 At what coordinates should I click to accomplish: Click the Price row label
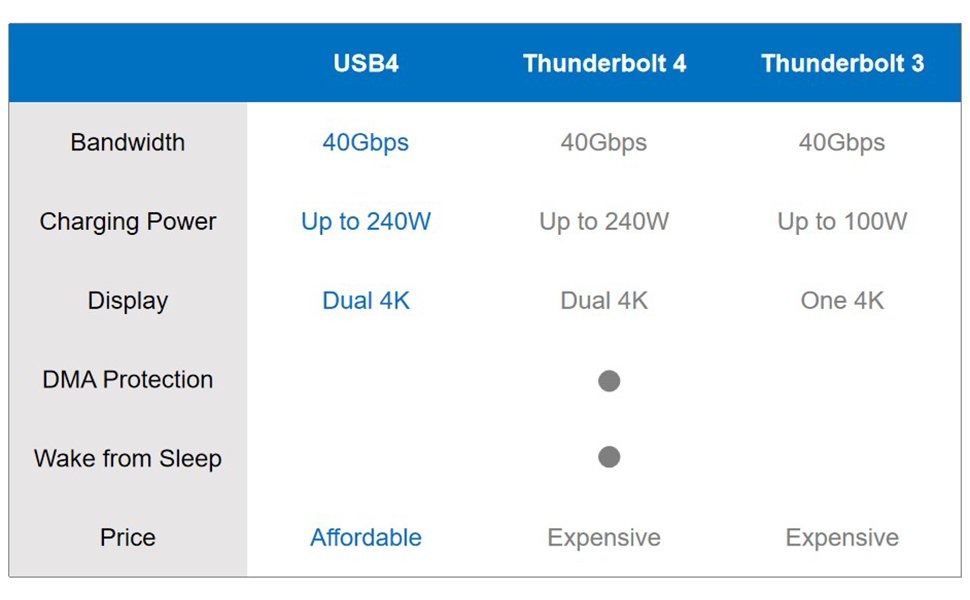pos(128,537)
